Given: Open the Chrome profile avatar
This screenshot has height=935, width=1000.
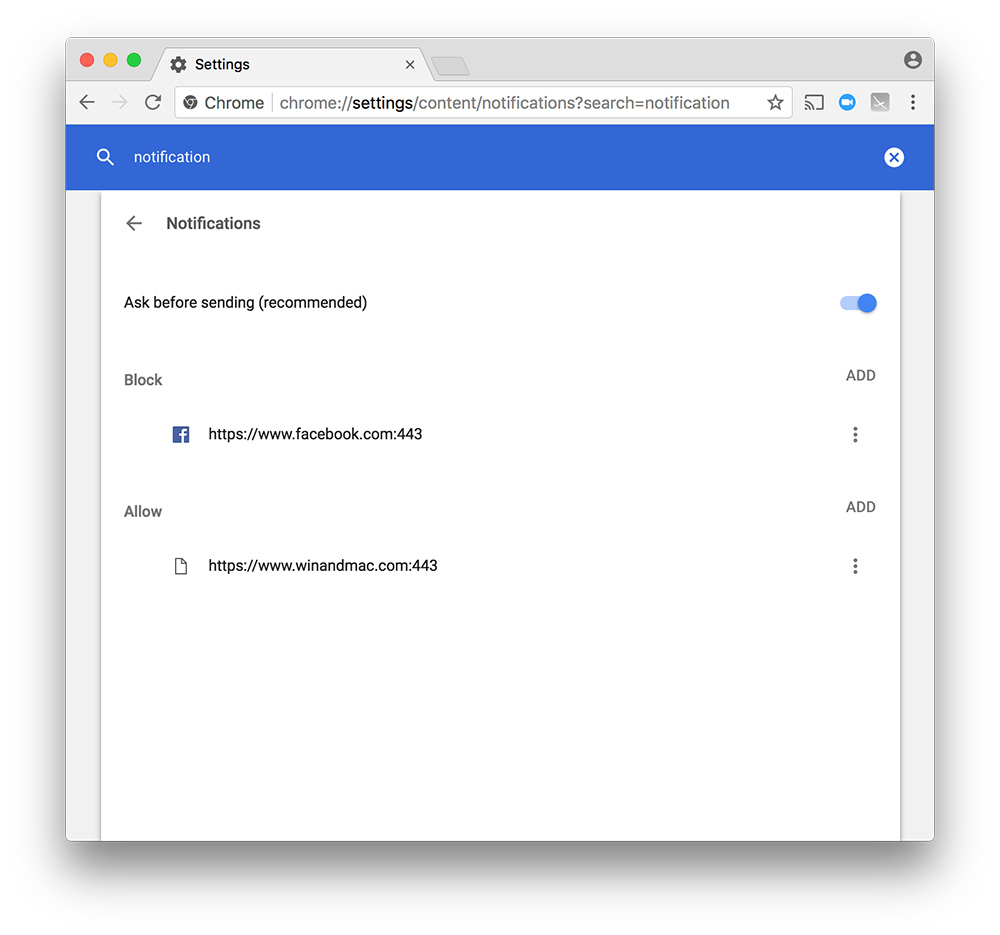Looking at the screenshot, I should [x=912, y=60].
